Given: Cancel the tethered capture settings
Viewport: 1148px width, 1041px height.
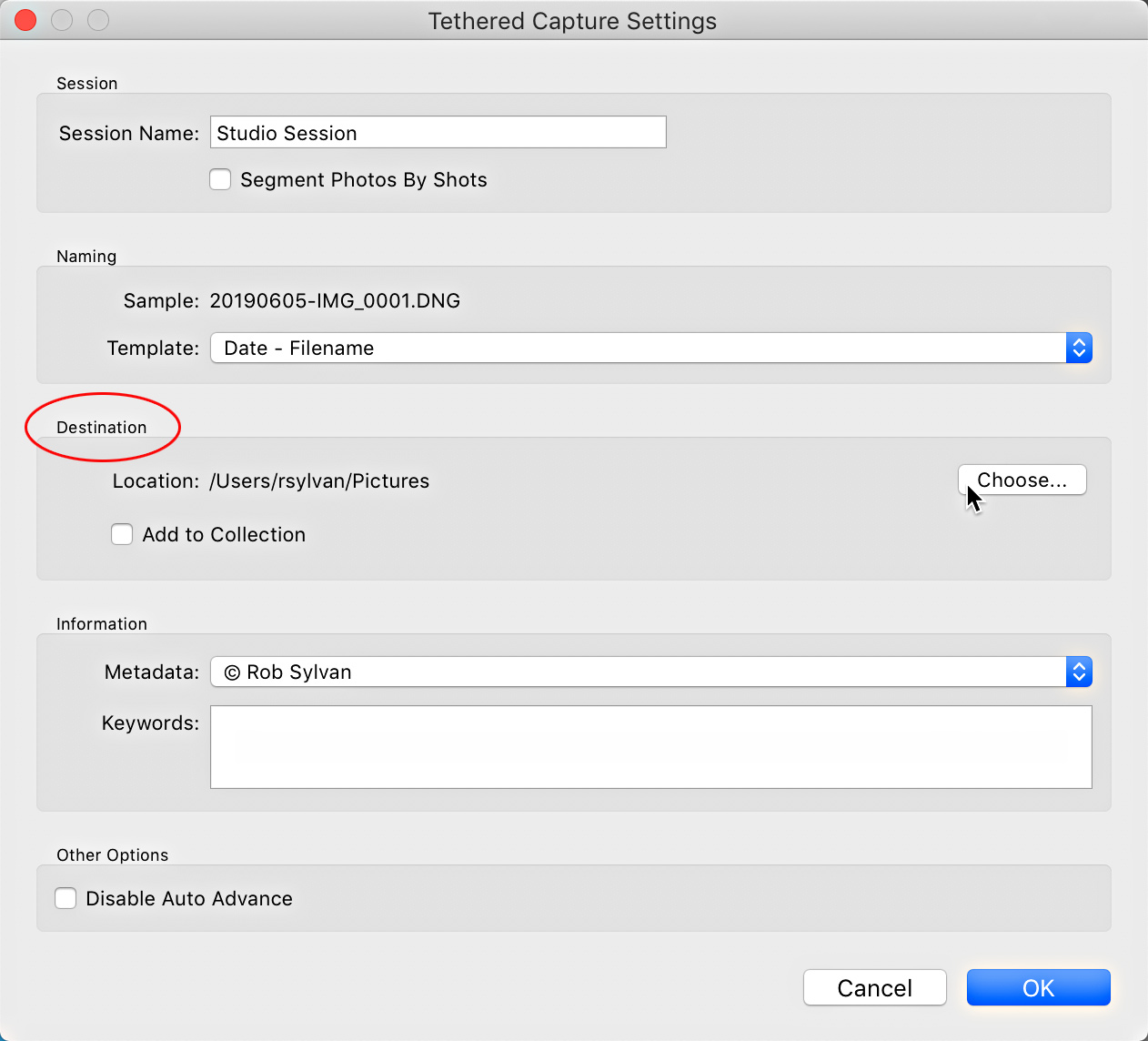Looking at the screenshot, I should coord(874,987).
